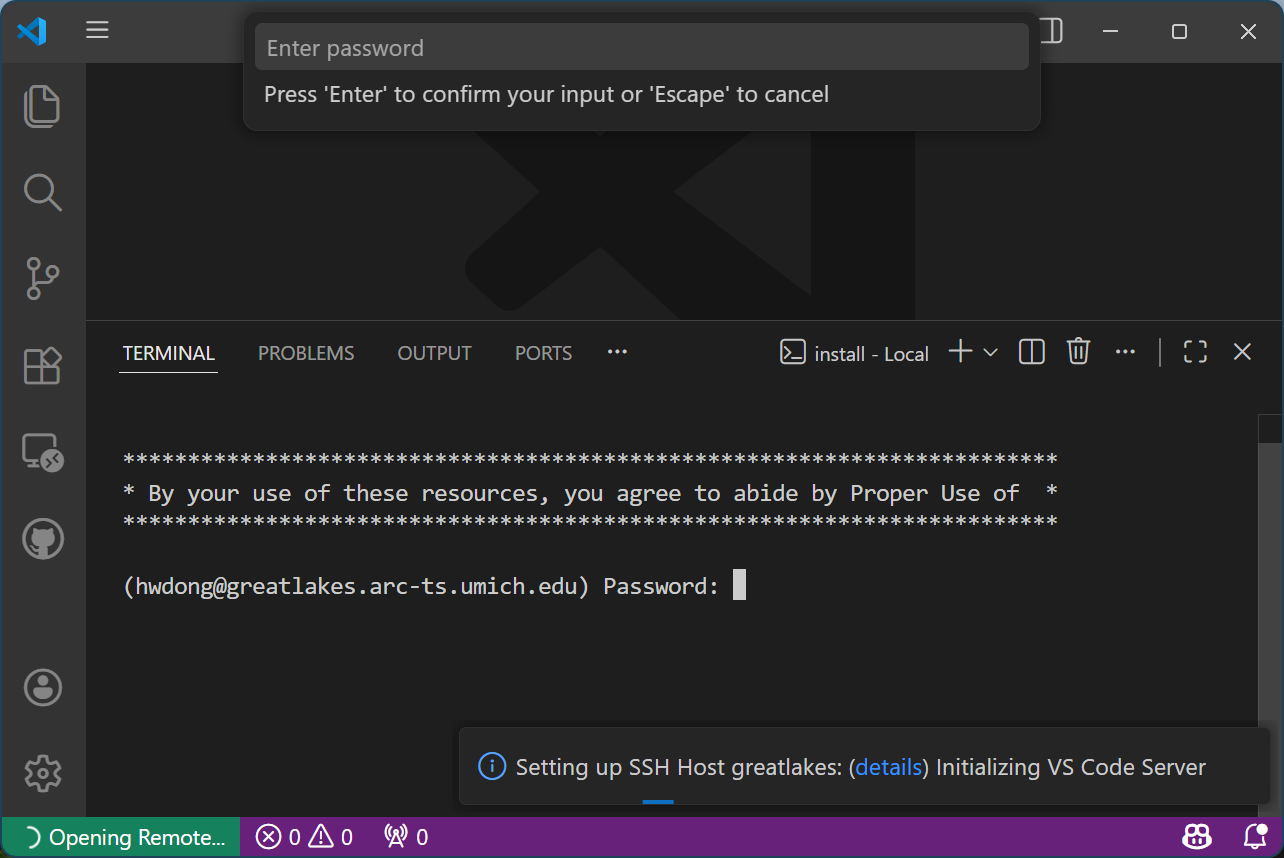Open the GitHub view in the activity bar
The width and height of the screenshot is (1284, 858).
(42, 538)
